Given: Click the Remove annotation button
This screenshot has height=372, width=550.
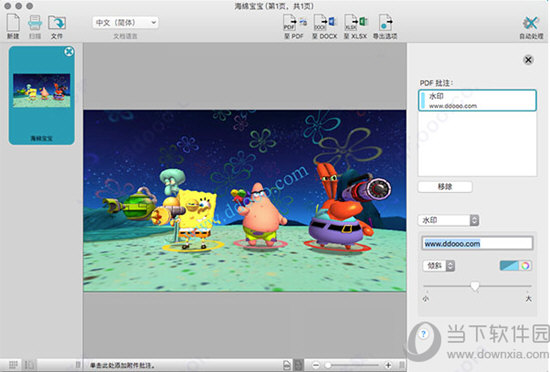Looking at the screenshot, I should click(445, 187).
